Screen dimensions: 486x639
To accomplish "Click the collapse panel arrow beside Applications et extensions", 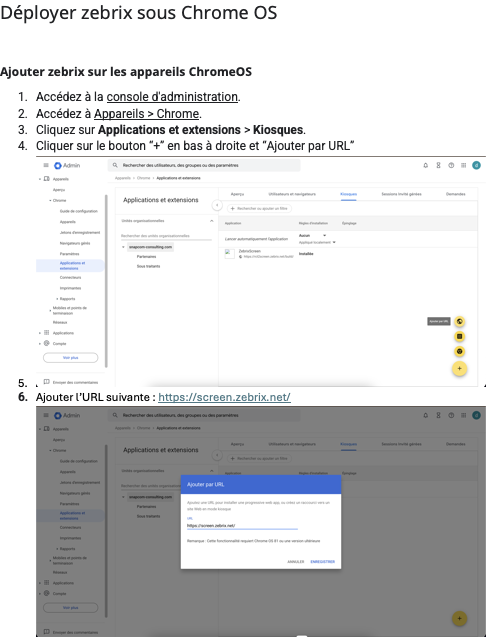I will [217, 205].
